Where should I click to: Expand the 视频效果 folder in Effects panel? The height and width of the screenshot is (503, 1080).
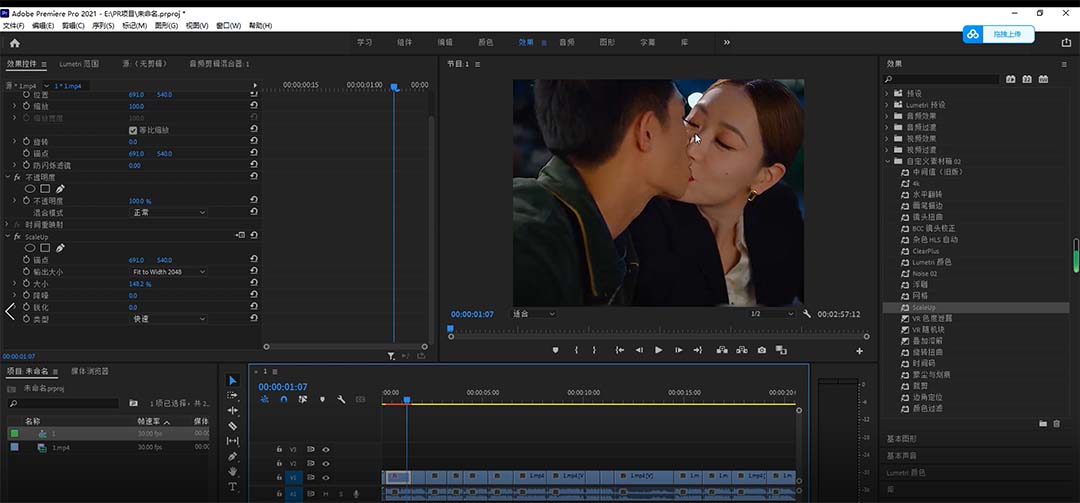(x=887, y=138)
